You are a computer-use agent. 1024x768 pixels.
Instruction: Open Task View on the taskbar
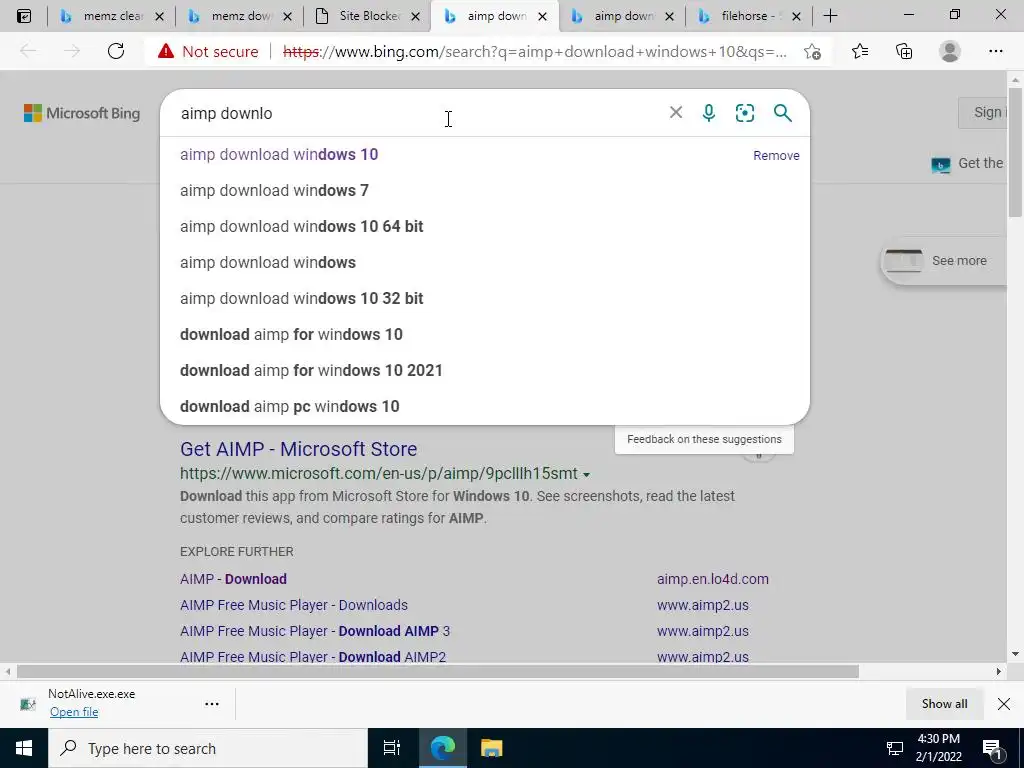391,748
